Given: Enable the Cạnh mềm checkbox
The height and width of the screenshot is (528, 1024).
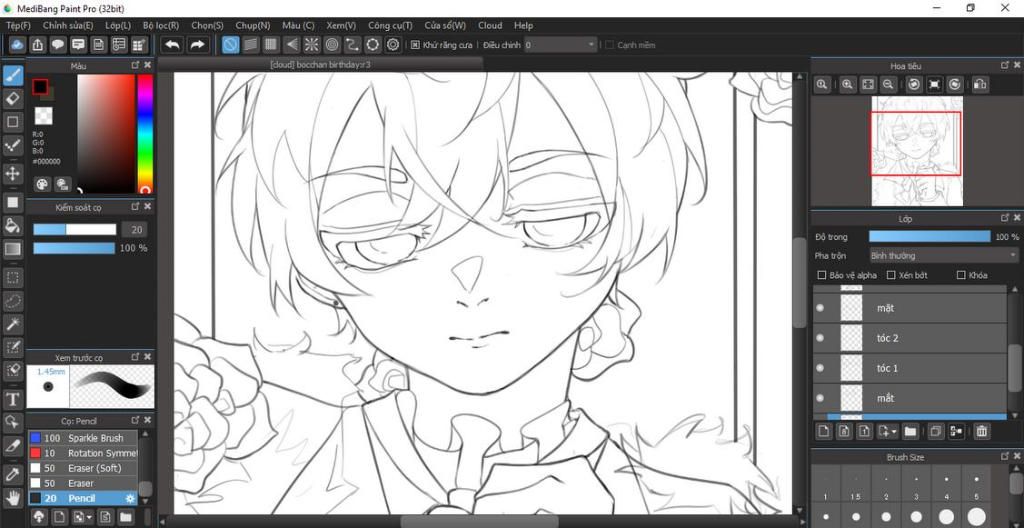Looking at the screenshot, I should point(609,45).
